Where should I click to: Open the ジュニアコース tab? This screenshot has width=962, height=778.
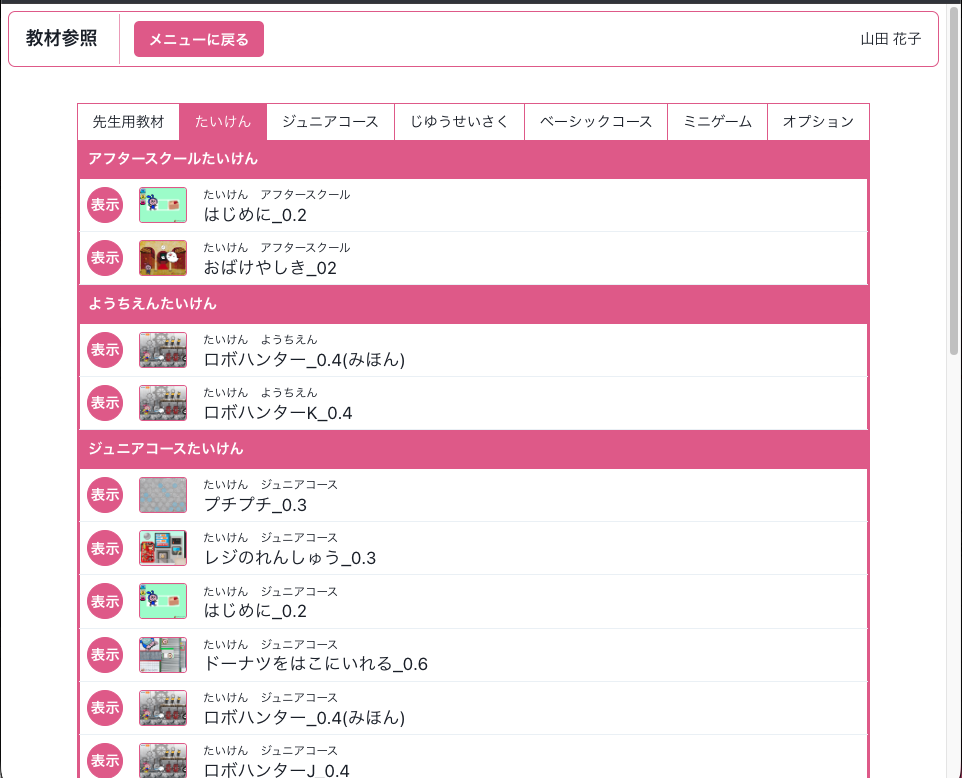coord(330,122)
